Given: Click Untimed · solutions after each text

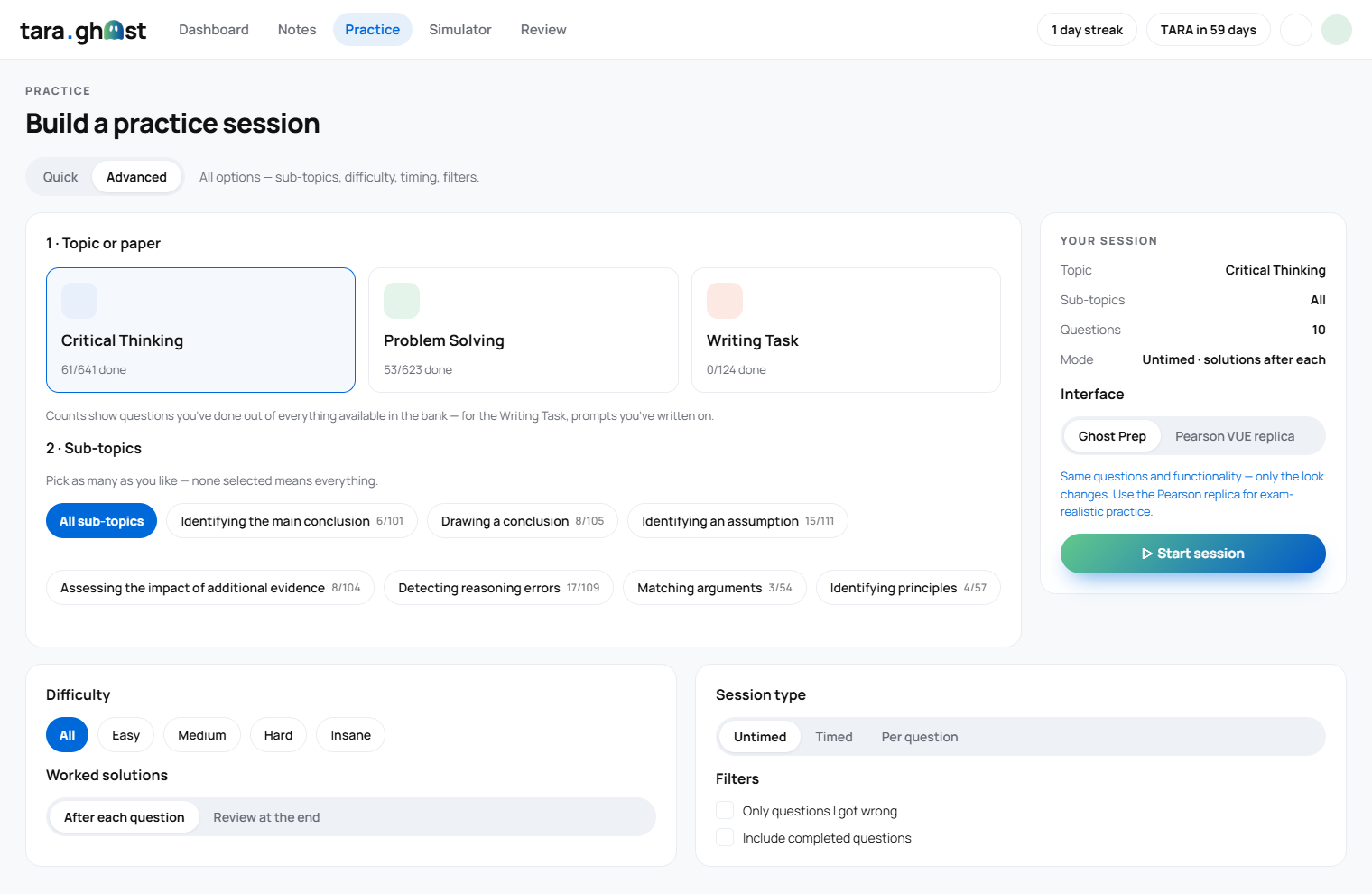Looking at the screenshot, I should pos(1234,359).
